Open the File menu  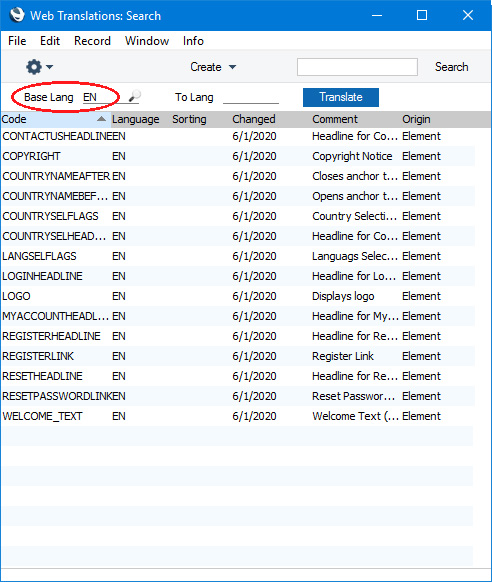click(17, 41)
